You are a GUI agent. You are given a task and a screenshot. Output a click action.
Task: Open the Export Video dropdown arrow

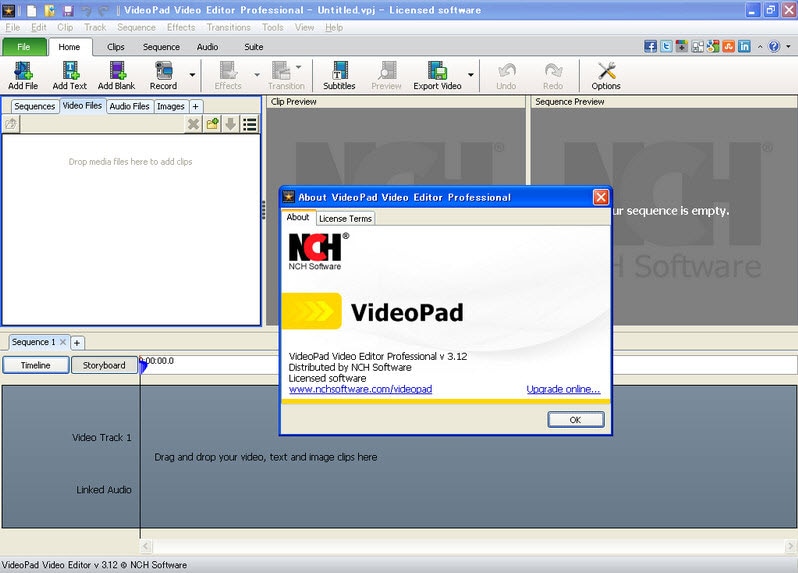(x=471, y=75)
